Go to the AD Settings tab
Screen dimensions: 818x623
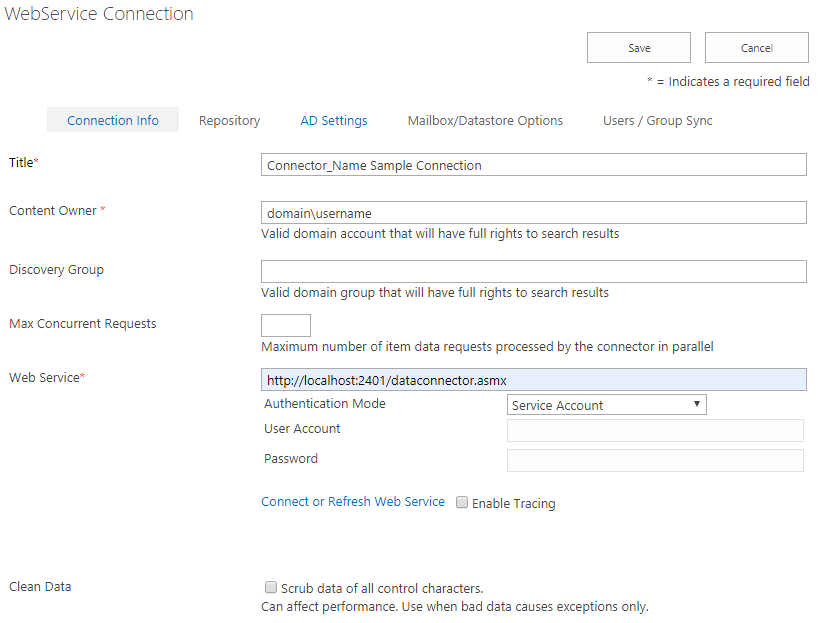click(334, 120)
